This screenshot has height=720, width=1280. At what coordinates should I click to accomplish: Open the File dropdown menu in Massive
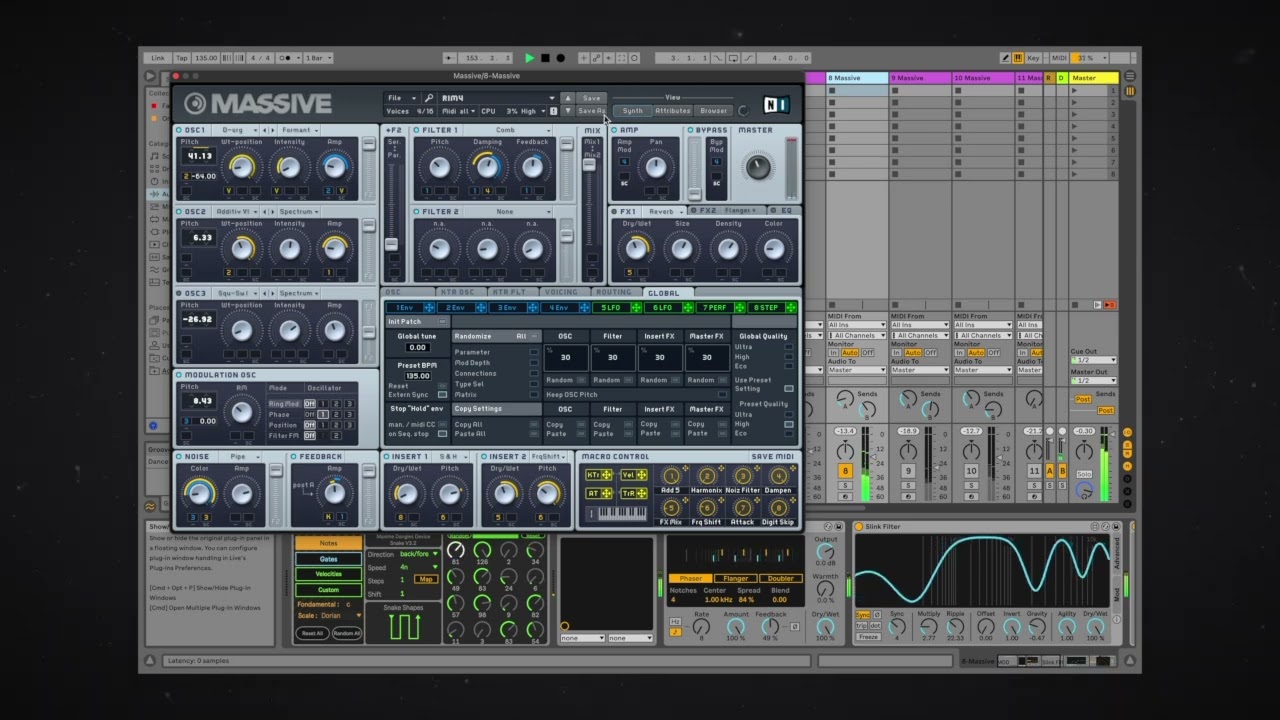point(401,98)
